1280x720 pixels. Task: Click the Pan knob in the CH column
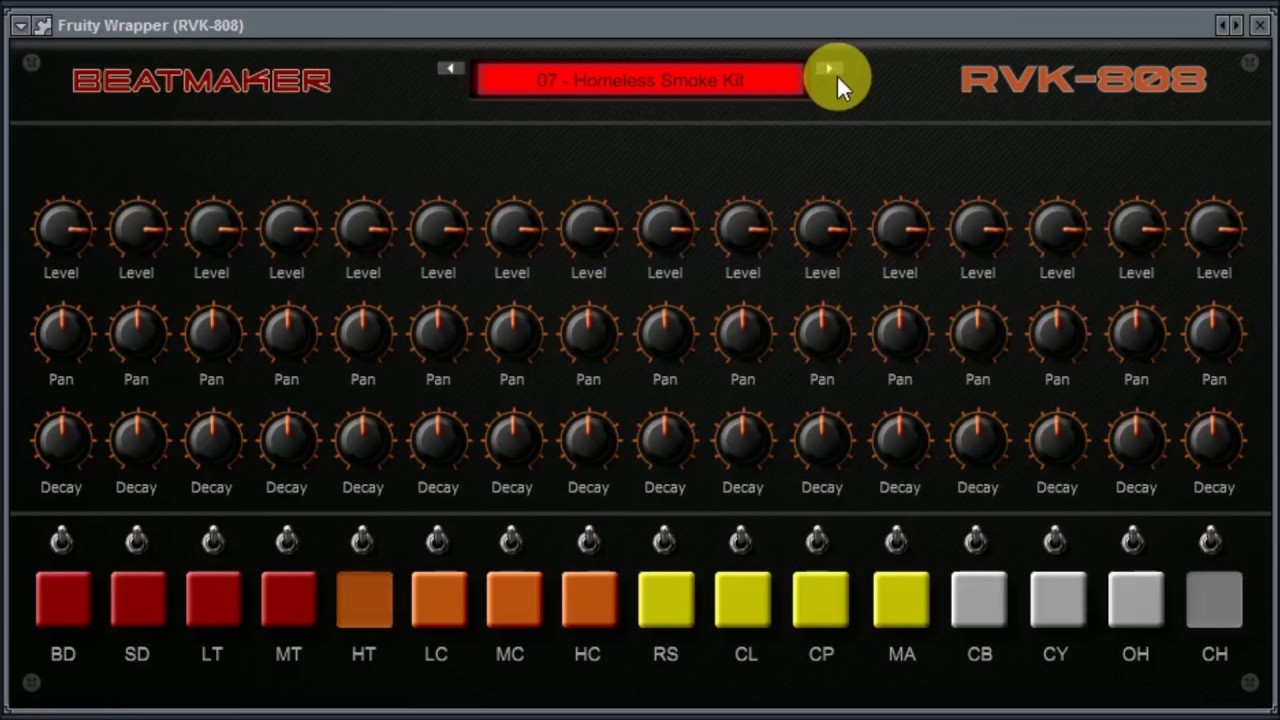(1214, 335)
